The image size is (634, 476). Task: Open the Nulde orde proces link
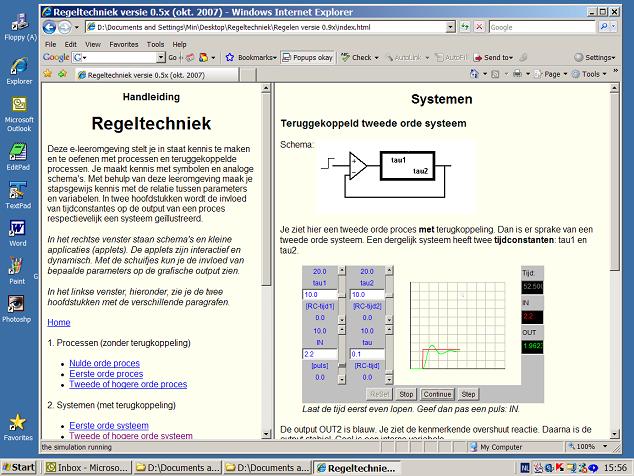click(104, 363)
